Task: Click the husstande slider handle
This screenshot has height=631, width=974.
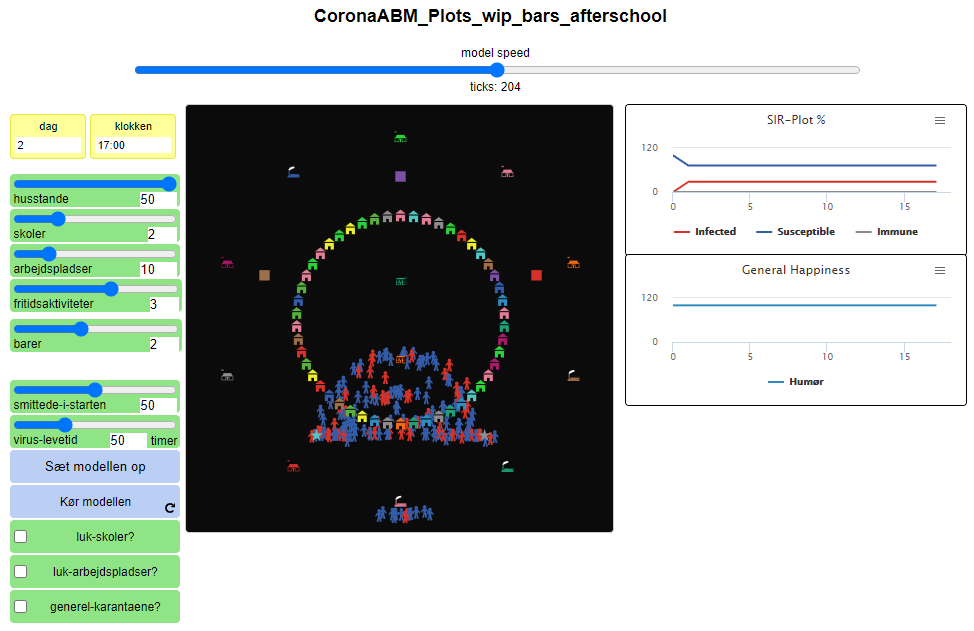Action: (169, 184)
